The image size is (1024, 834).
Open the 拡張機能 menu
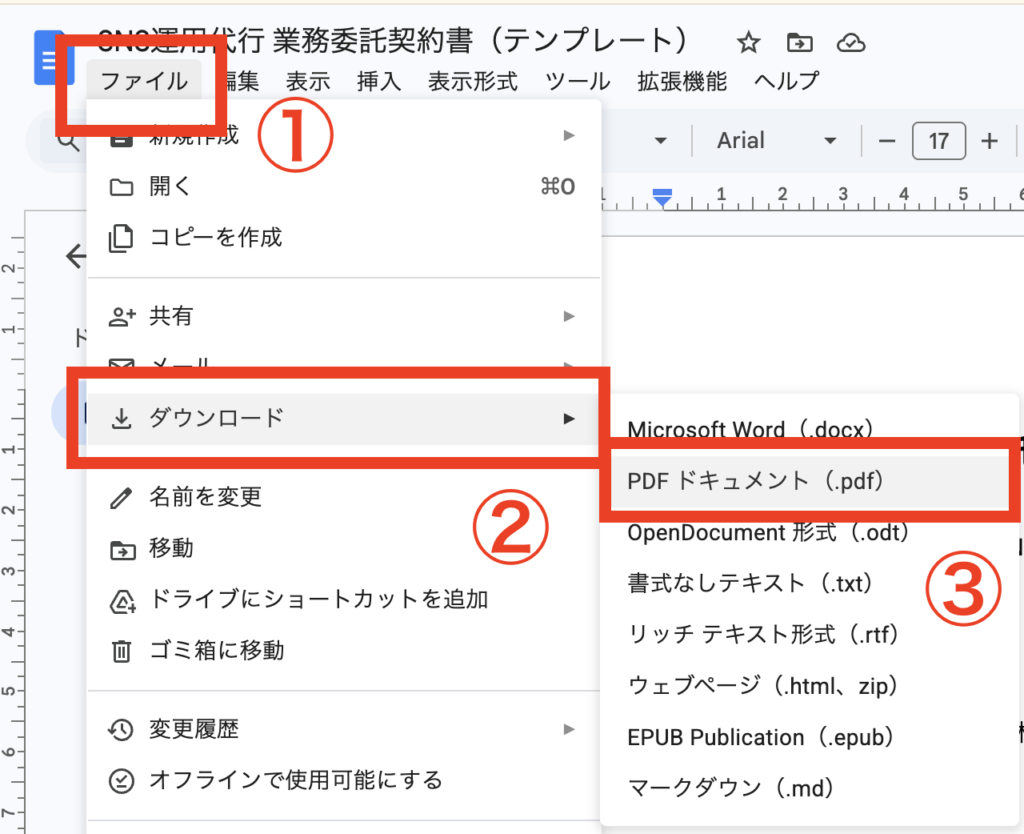tap(682, 81)
